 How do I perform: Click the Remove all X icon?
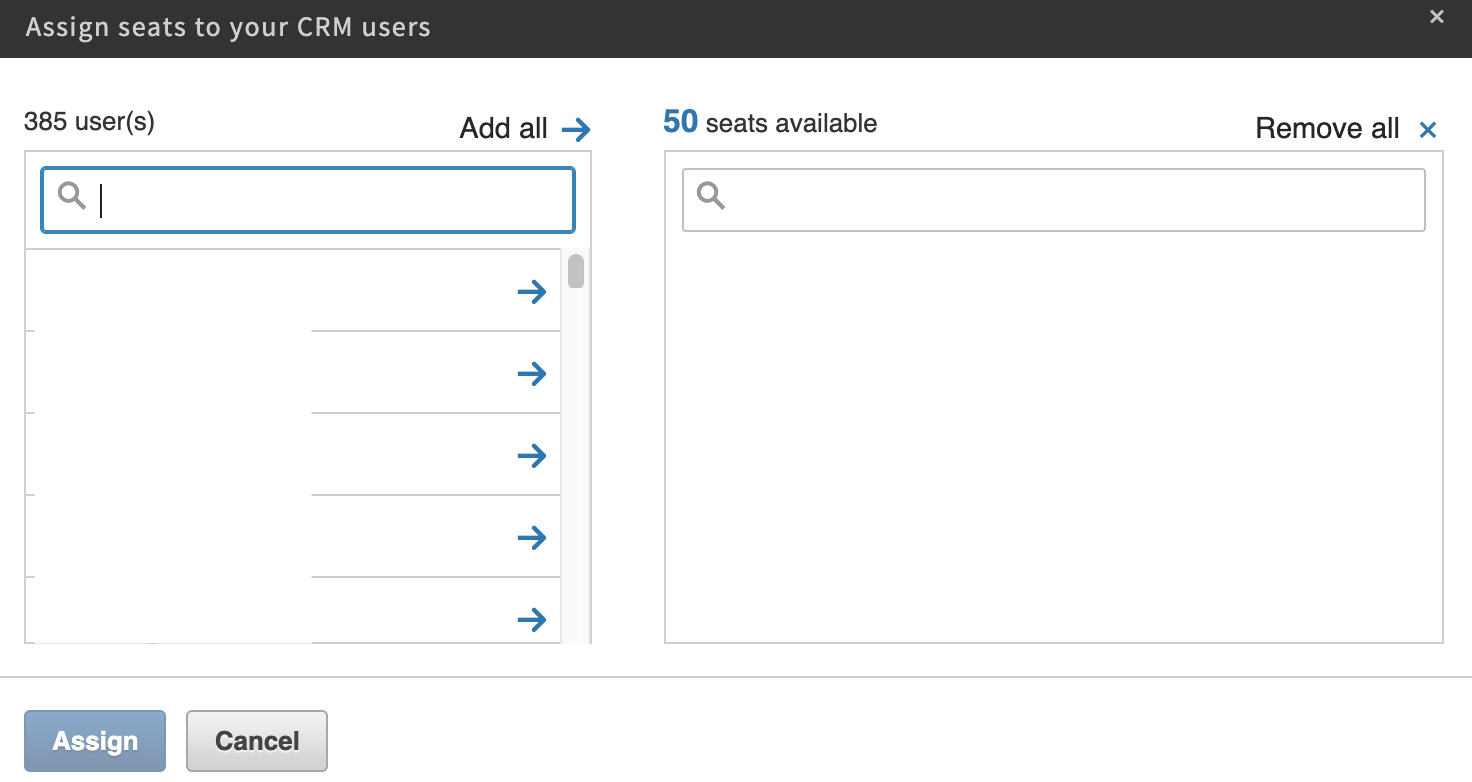point(1428,129)
